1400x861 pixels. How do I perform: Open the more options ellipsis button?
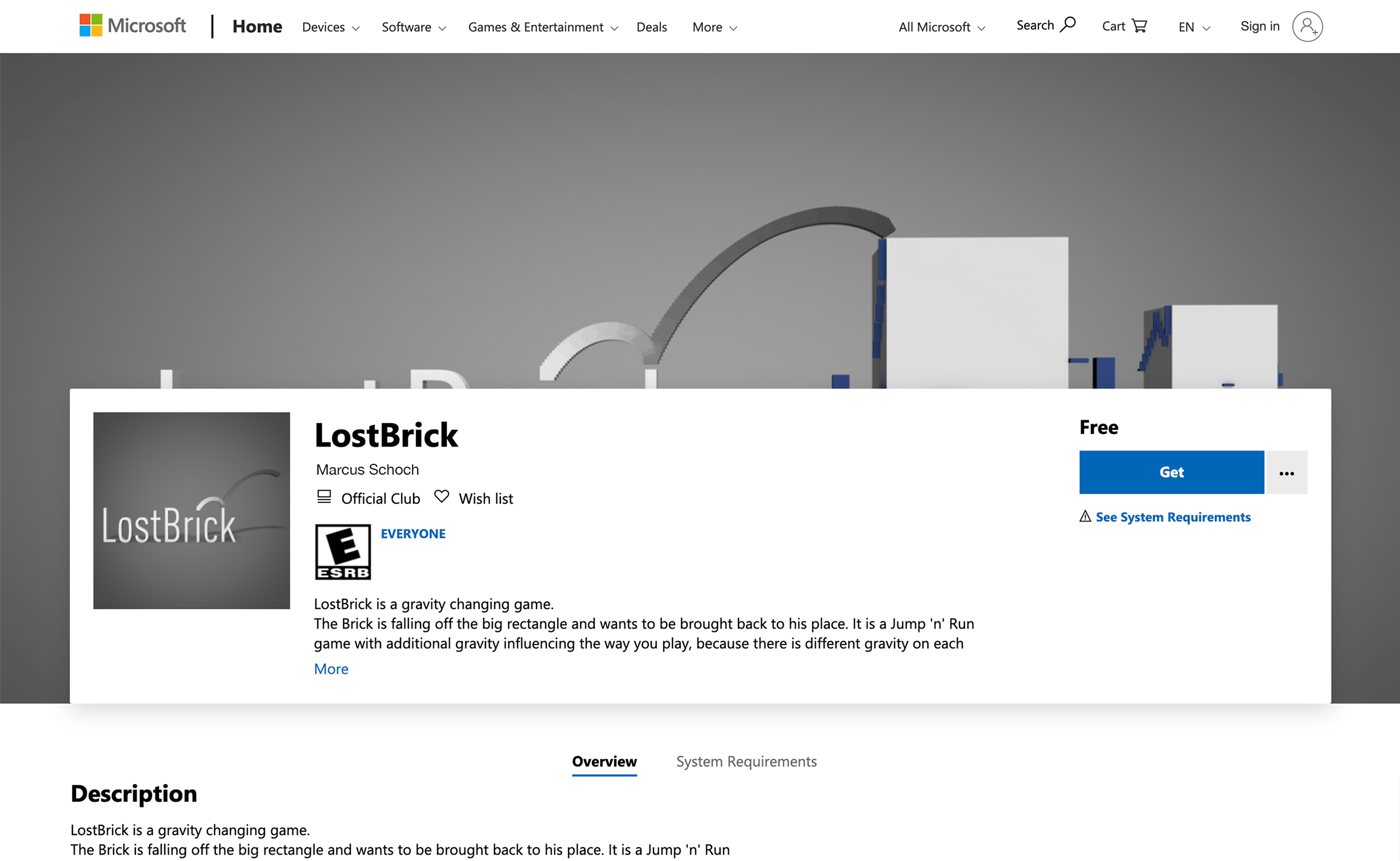(x=1286, y=472)
